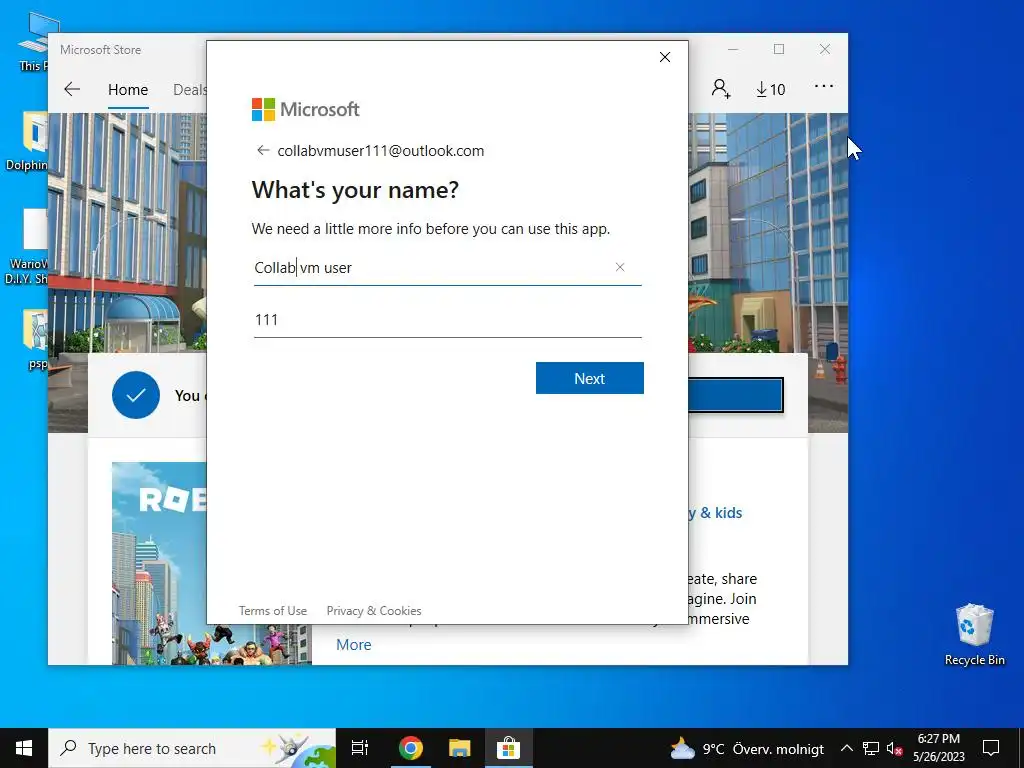Clear the first name field with X icon
Viewport: 1024px width, 768px height.
pyautogui.click(x=620, y=267)
